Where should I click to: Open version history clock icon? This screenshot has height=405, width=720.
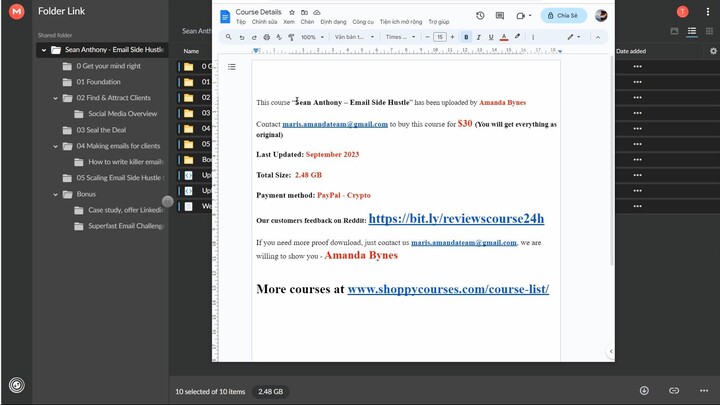point(480,16)
